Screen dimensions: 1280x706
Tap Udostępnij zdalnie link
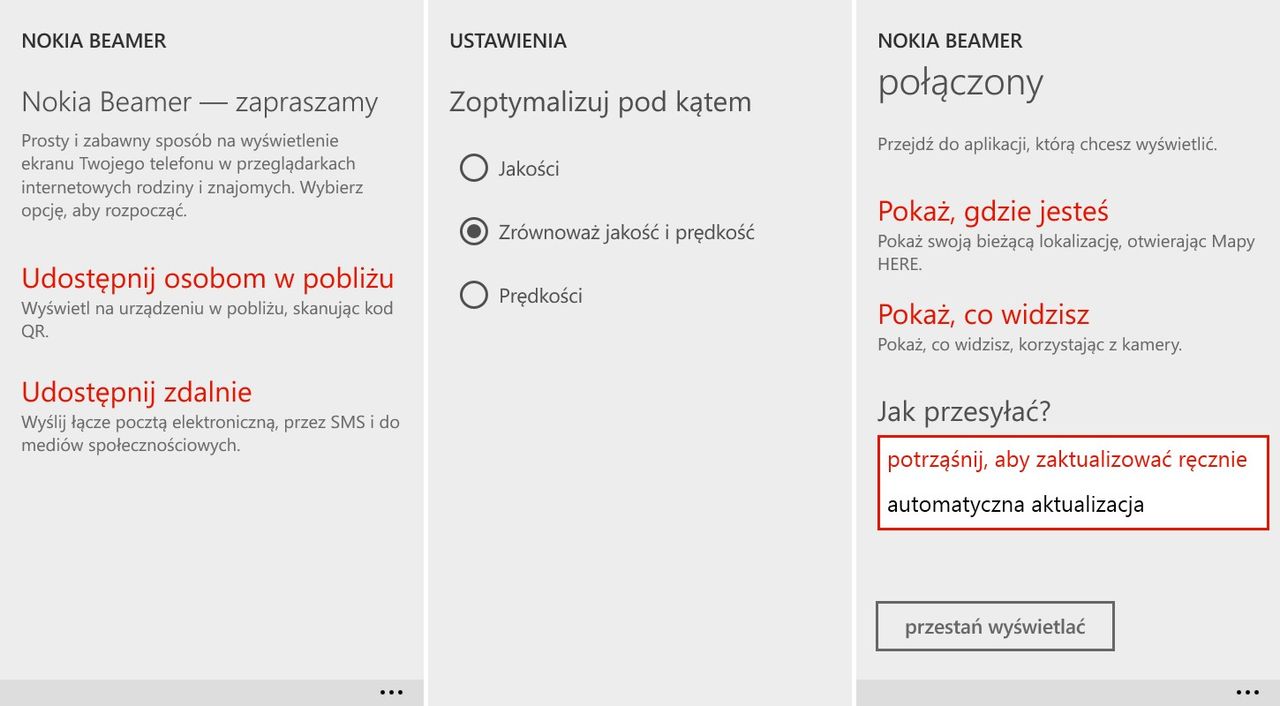tap(137, 391)
